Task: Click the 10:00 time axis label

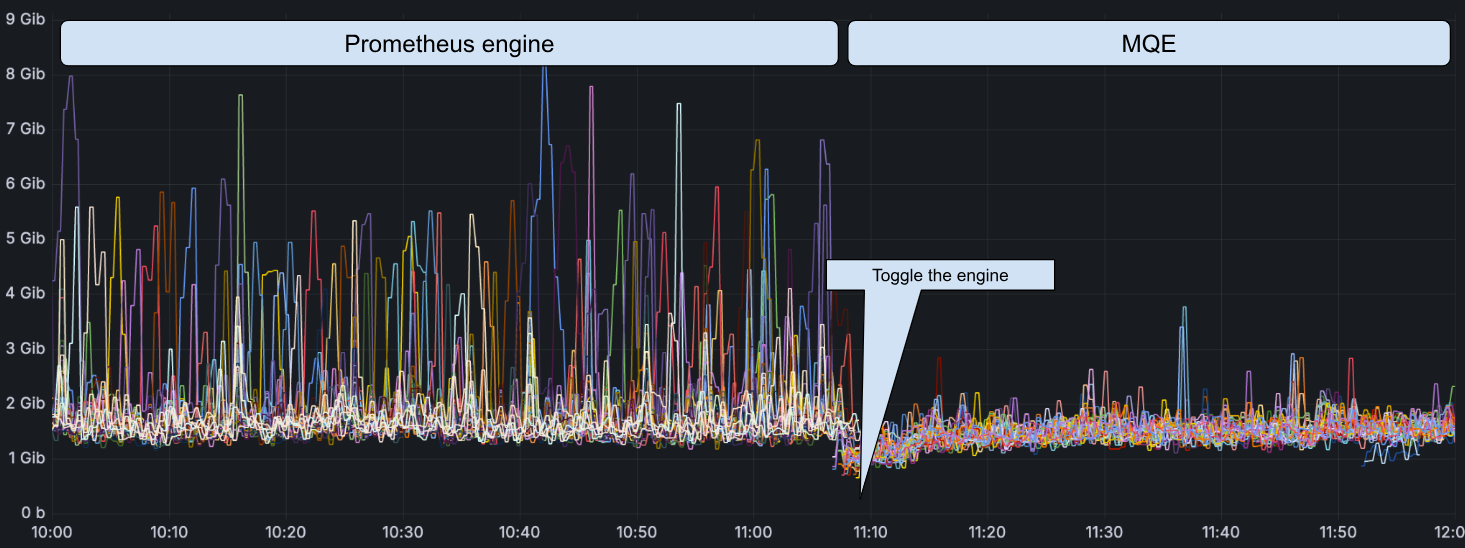Action: point(52,533)
